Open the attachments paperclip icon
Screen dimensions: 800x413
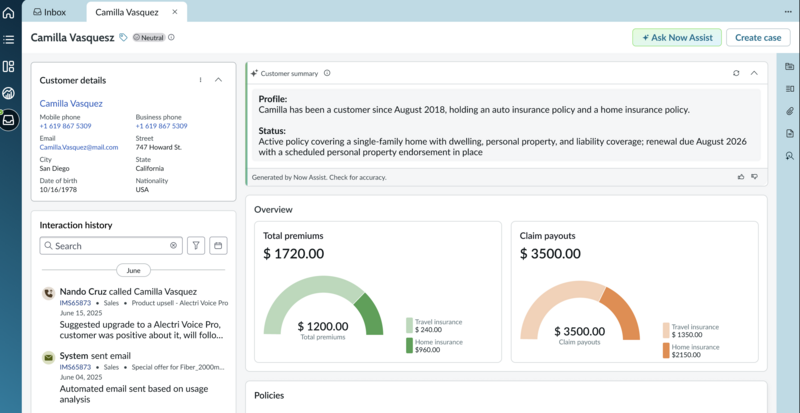click(x=789, y=111)
